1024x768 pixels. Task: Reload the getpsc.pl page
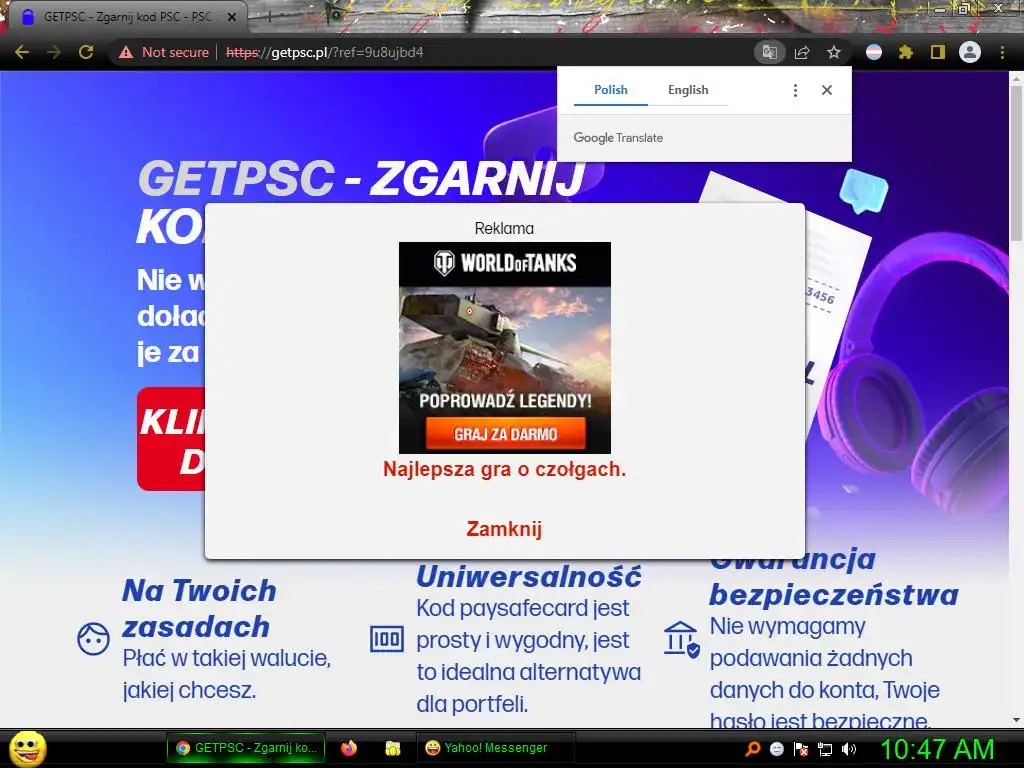(x=86, y=52)
